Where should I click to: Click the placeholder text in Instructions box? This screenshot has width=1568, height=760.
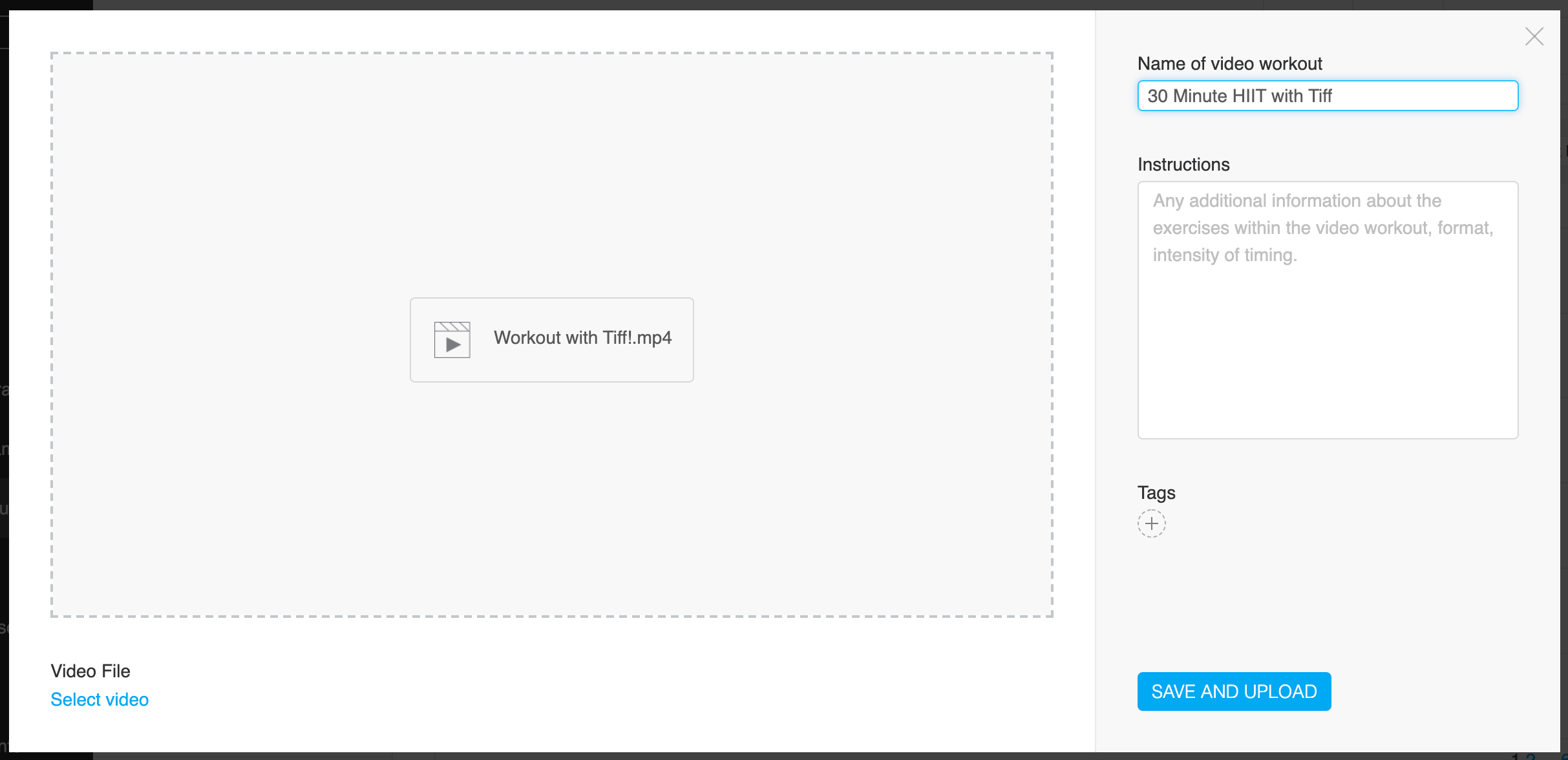(1323, 227)
